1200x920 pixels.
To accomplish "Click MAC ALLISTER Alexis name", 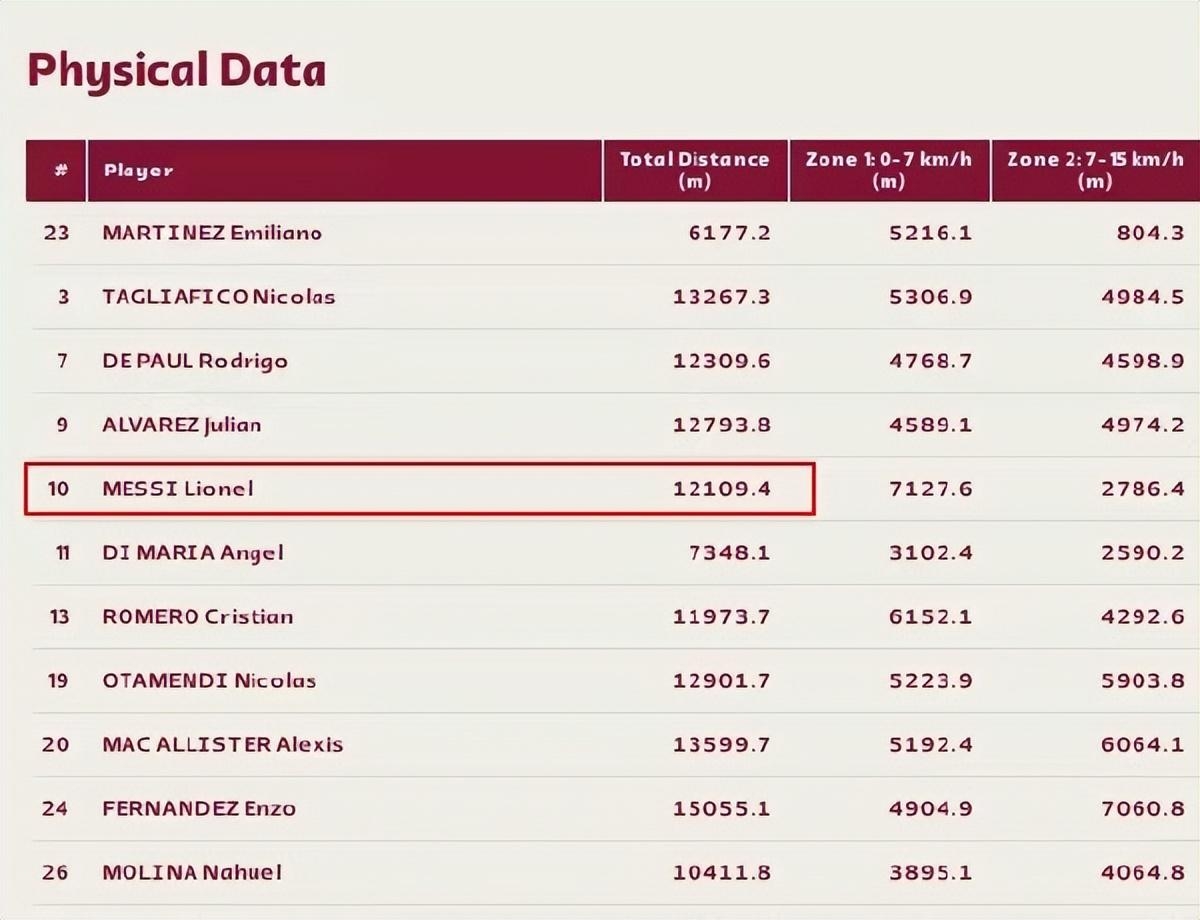I will 222,745.
